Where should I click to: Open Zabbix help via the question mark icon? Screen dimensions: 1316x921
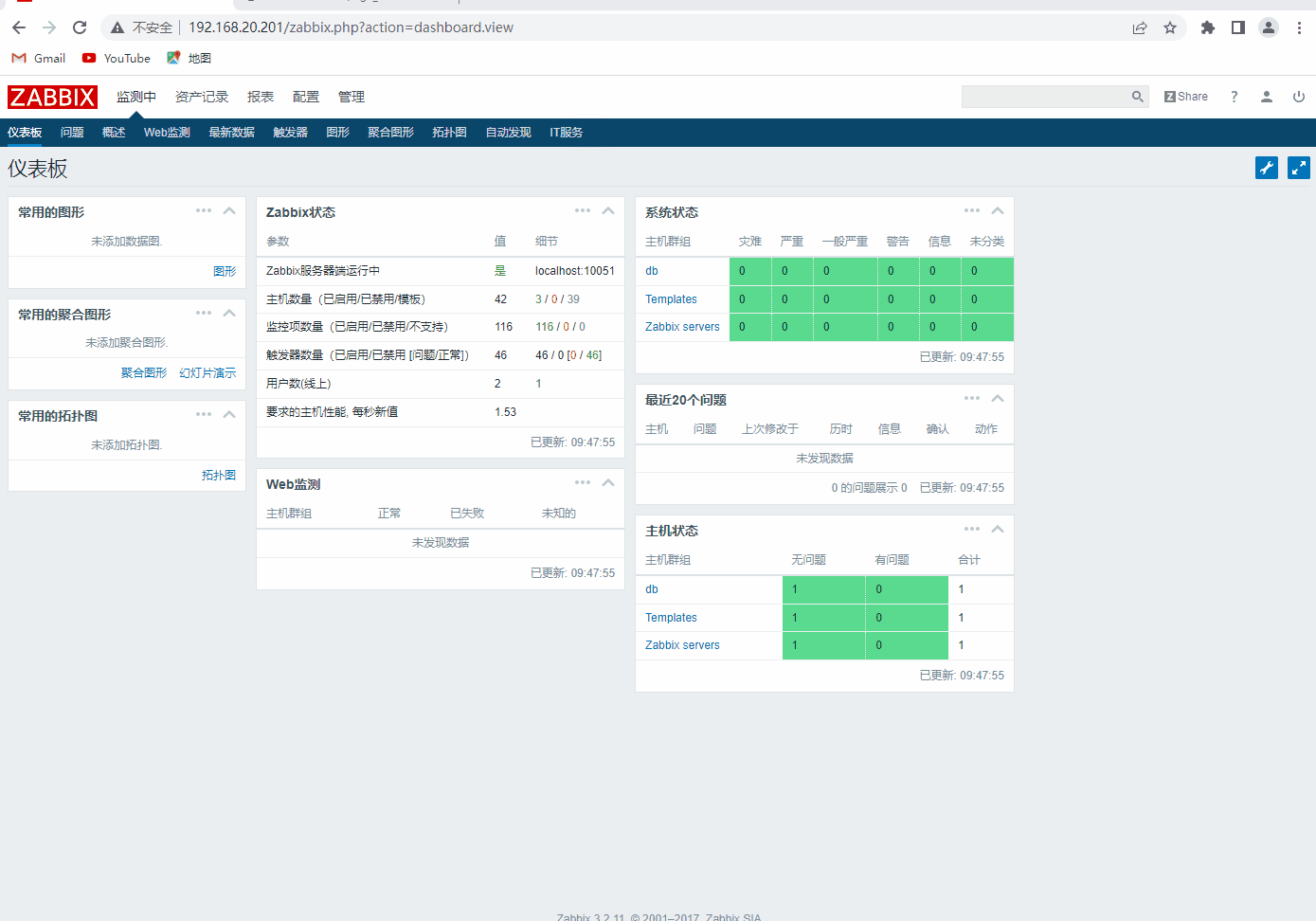tap(1235, 96)
